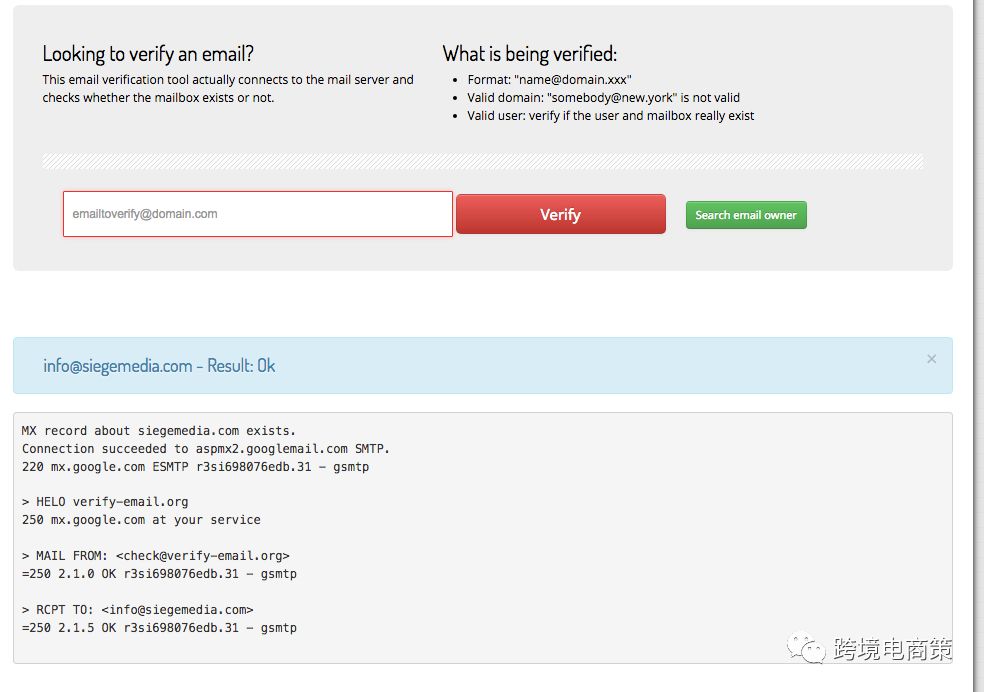Click the 'info@siegemedia.com - Result: Ok' message
This screenshot has width=984, height=692.
point(159,366)
